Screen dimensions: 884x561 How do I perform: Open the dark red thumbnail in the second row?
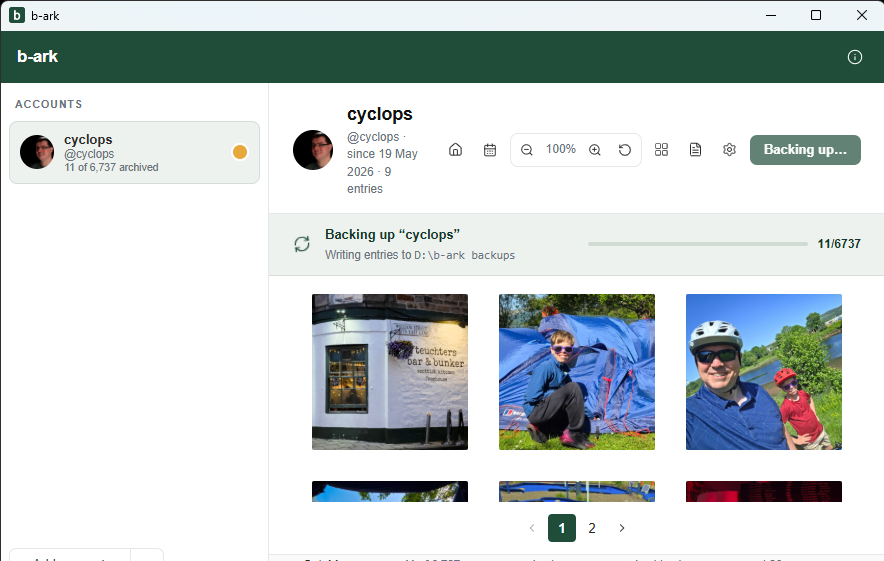pos(763,491)
